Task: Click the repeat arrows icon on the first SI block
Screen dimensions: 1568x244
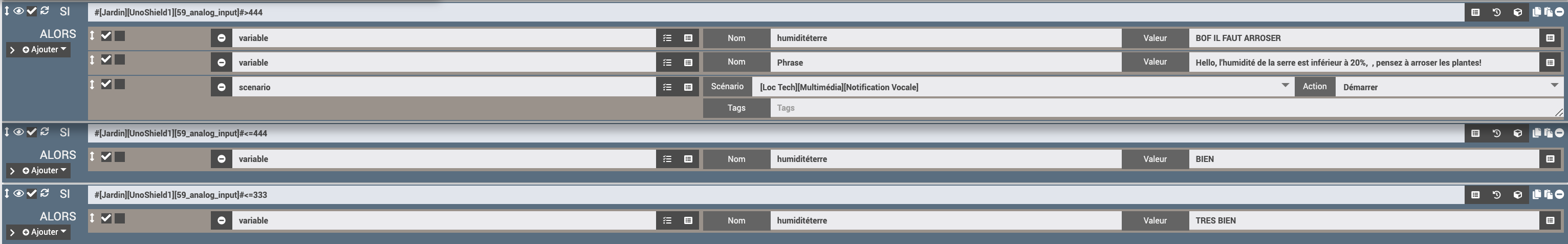Action: pyautogui.click(x=45, y=11)
